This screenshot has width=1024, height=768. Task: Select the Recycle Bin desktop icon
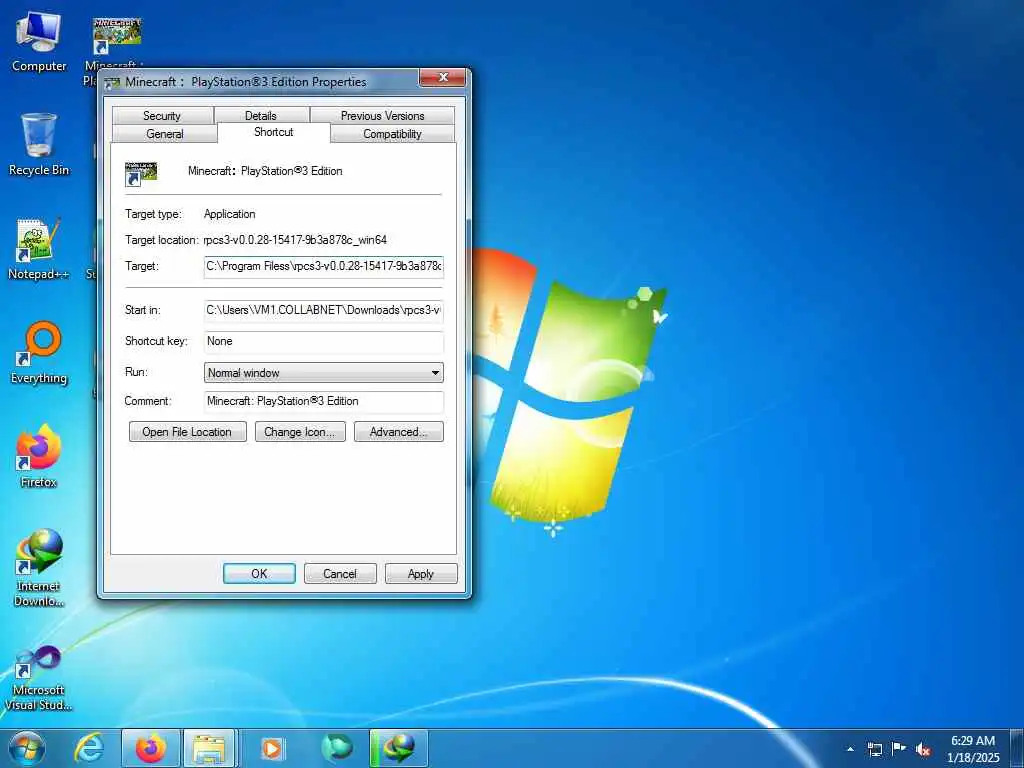coord(39,145)
